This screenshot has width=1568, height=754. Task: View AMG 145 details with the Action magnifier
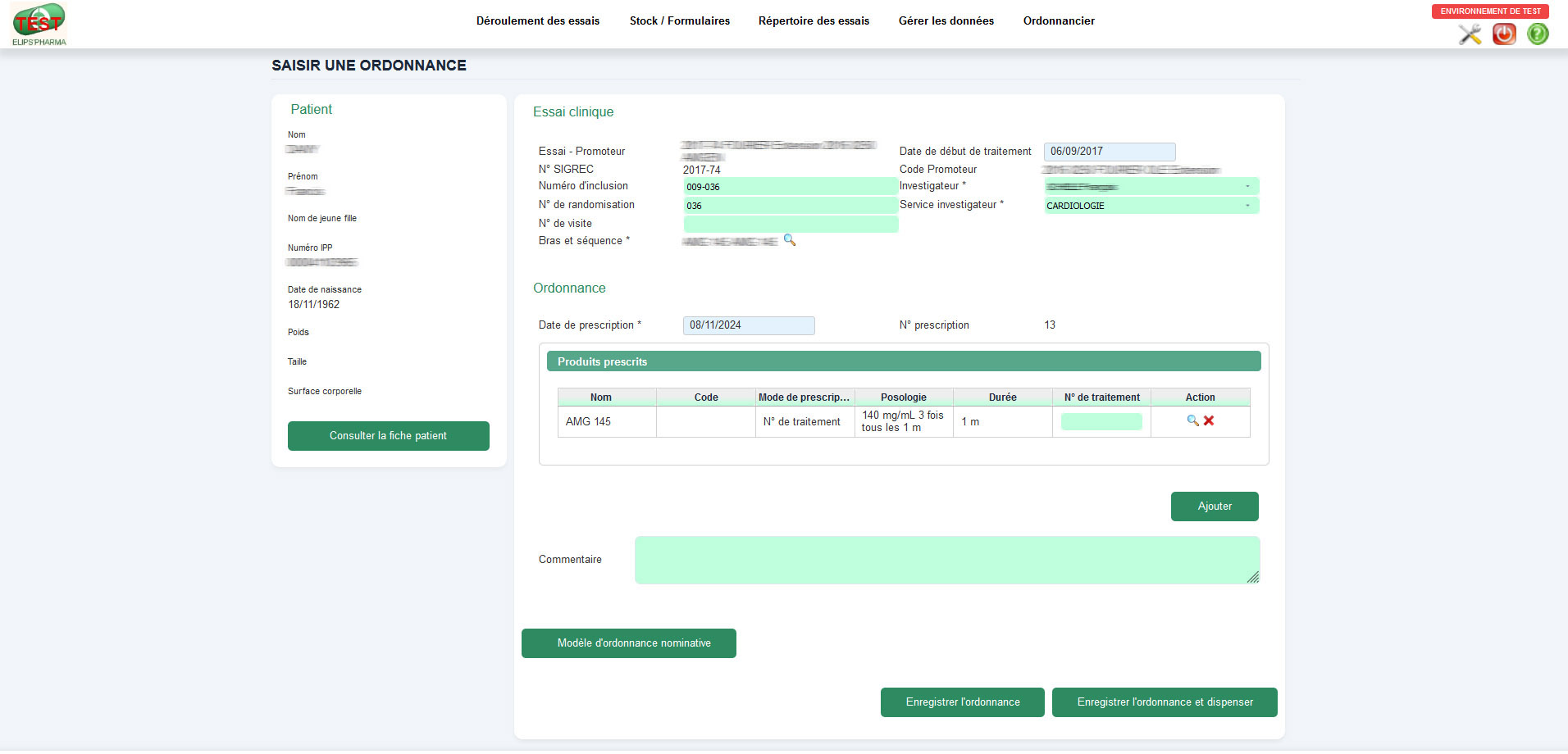pyautogui.click(x=1193, y=420)
